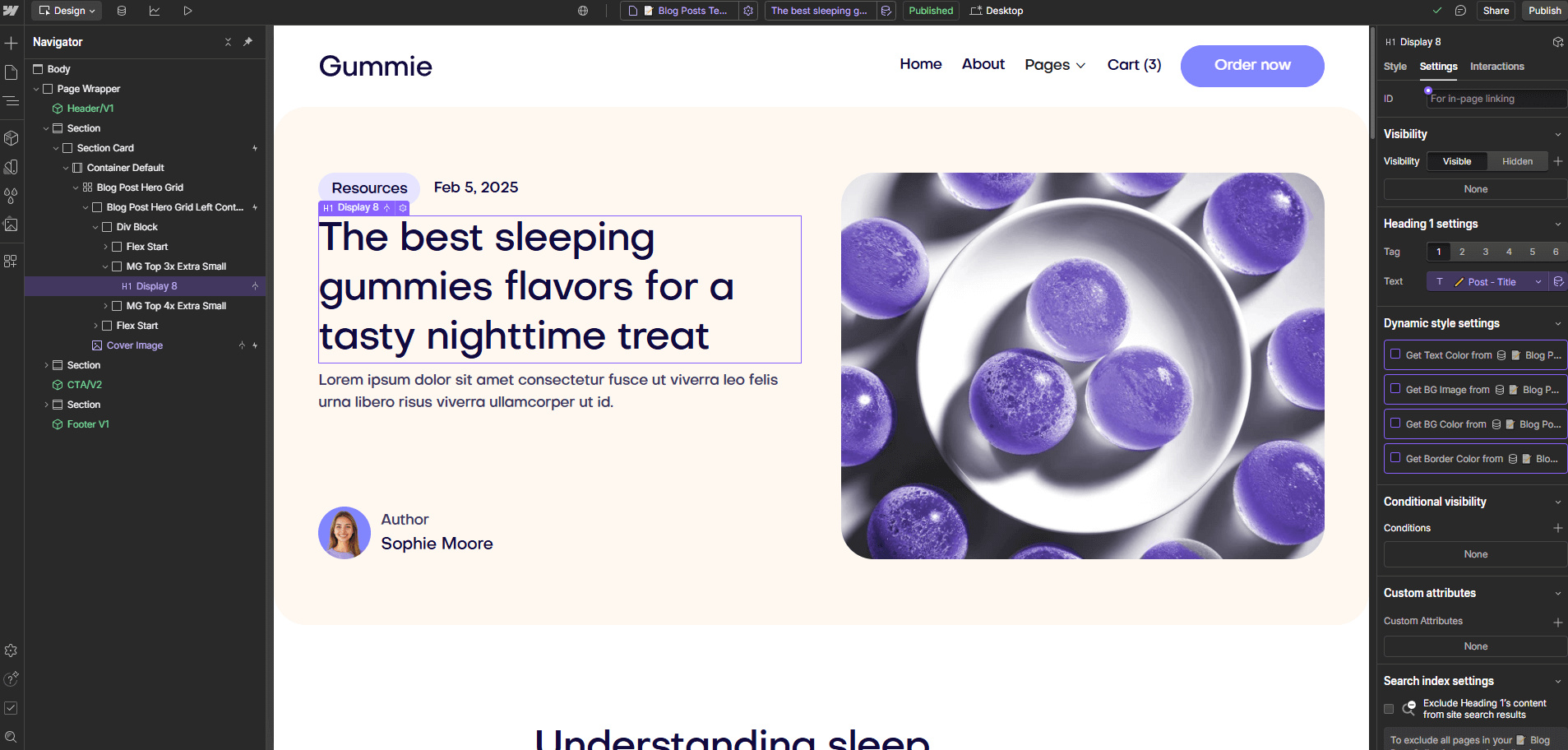Open the localization globe menu
This screenshot has height=750, width=1568.
[583, 11]
